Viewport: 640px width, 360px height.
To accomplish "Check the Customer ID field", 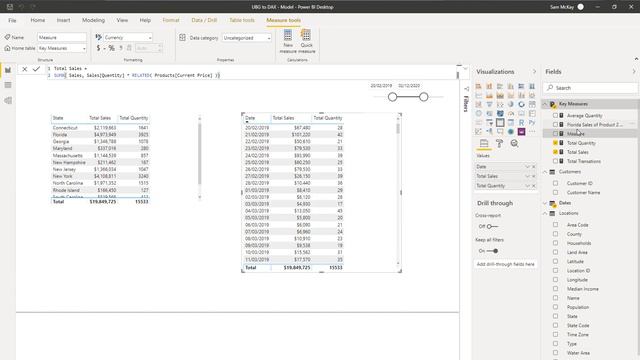I will point(555,183).
